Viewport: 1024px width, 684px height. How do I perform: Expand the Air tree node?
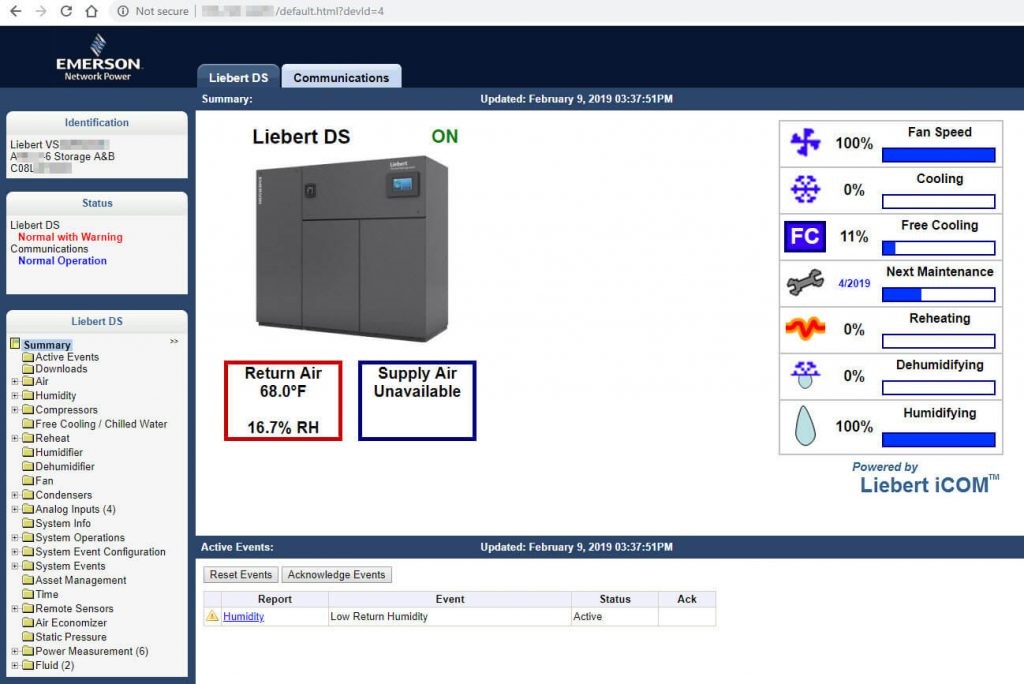point(14,381)
